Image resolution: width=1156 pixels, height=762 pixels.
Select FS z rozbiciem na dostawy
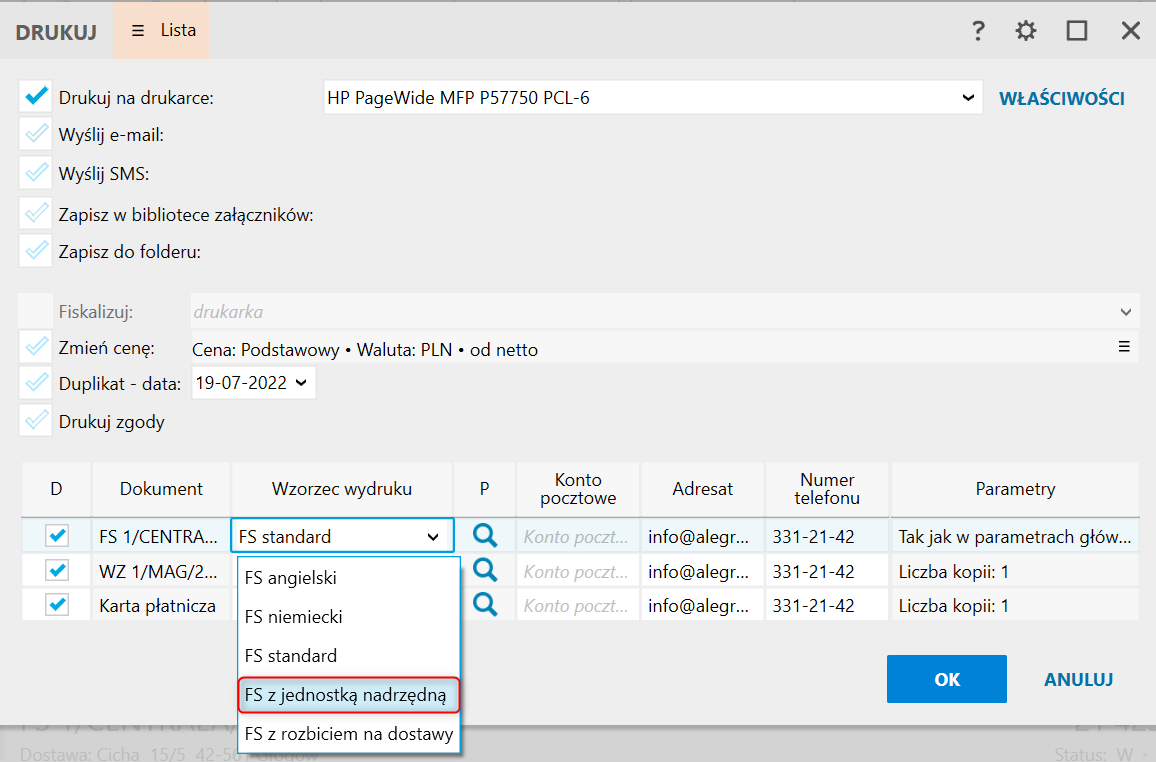pos(349,734)
